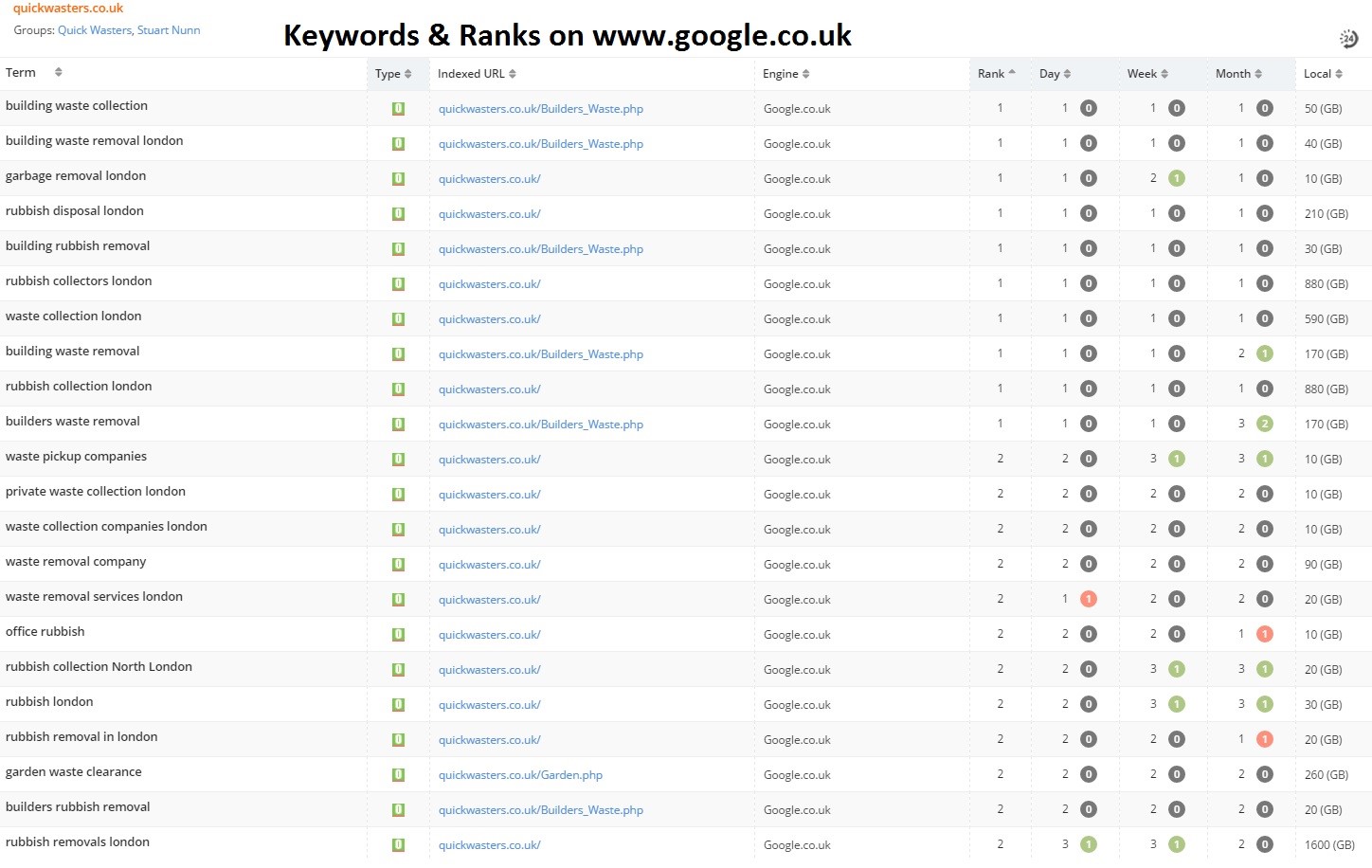Click local volume '590 (GB)' cell
This screenshot has height=868, width=1372.
(x=1327, y=319)
